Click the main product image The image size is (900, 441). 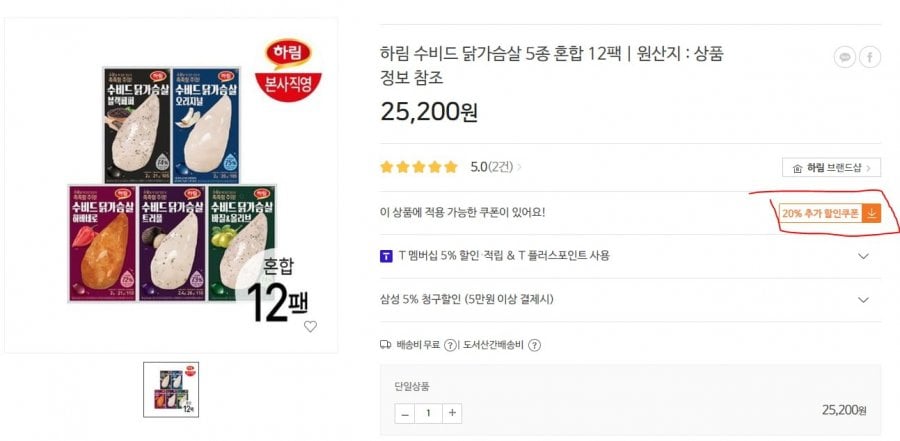[171, 185]
